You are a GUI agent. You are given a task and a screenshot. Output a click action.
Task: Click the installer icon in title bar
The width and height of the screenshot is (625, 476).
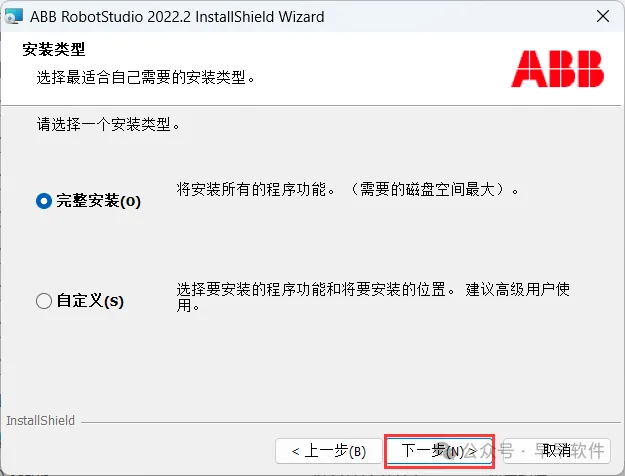tap(14, 16)
